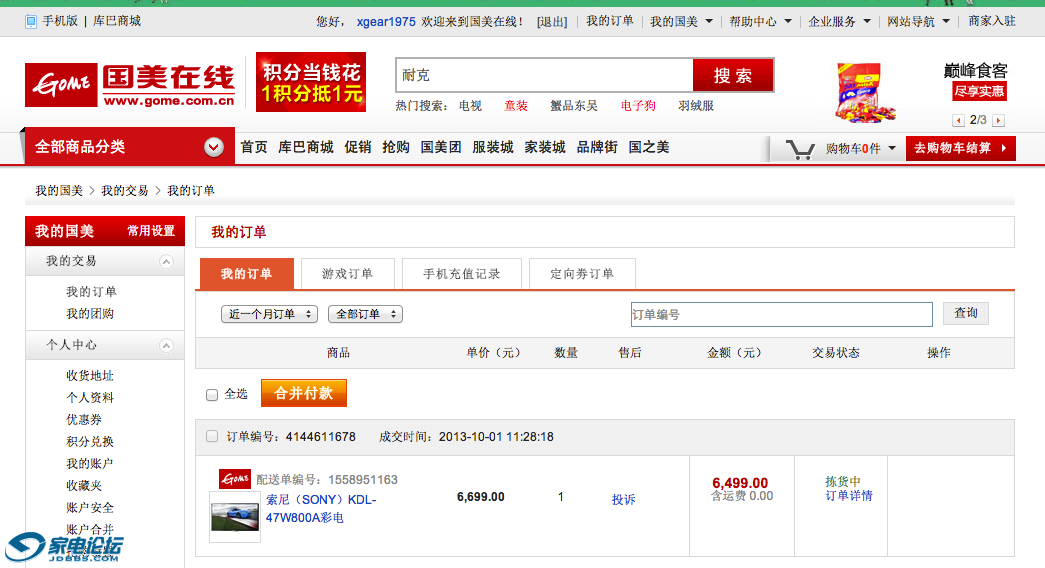Focus the 订单编号 order number field
This screenshot has height=568, width=1045.
[781, 314]
